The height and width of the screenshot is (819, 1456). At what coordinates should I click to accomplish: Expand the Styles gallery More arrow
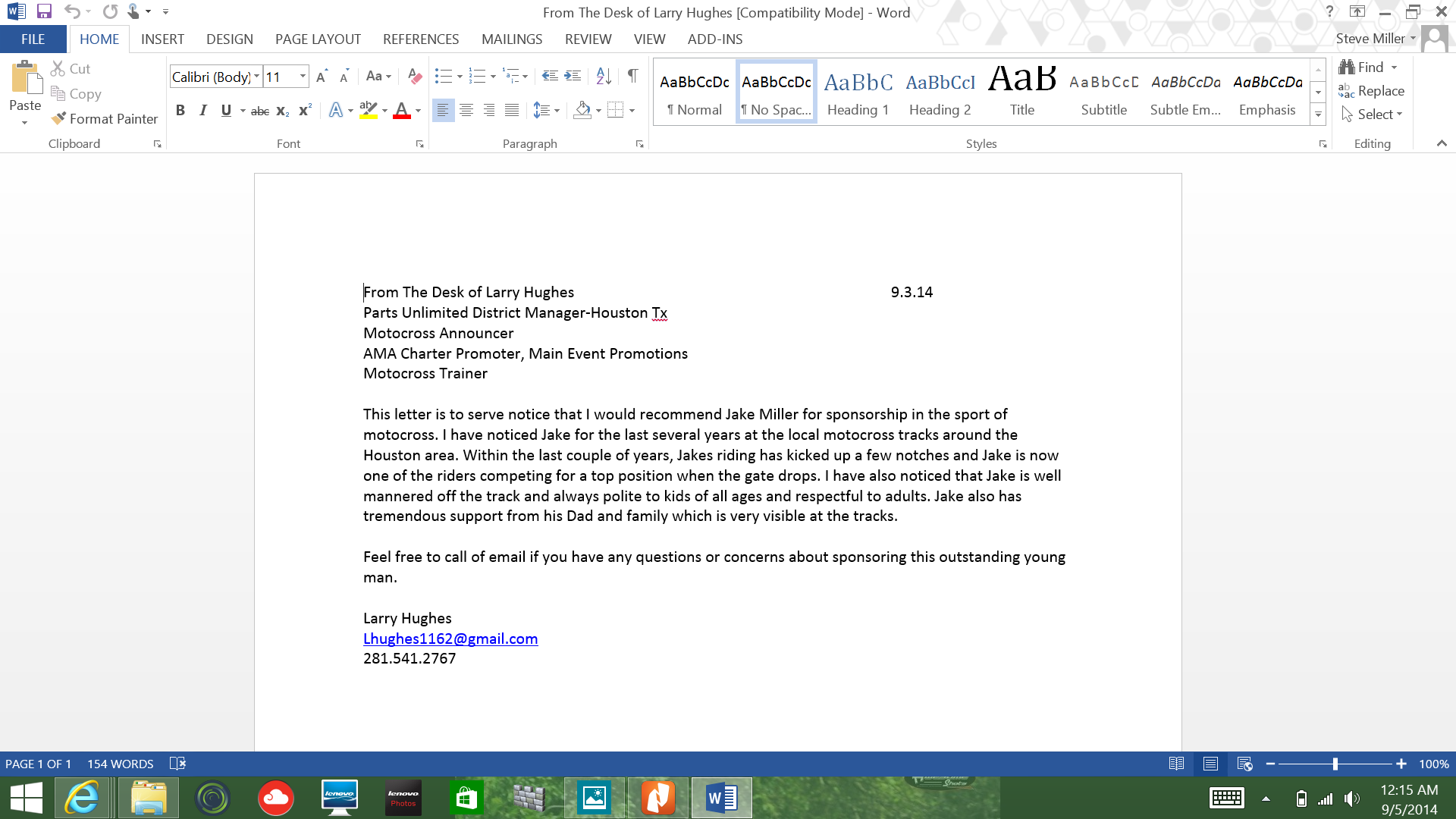[x=1318, y=115]
